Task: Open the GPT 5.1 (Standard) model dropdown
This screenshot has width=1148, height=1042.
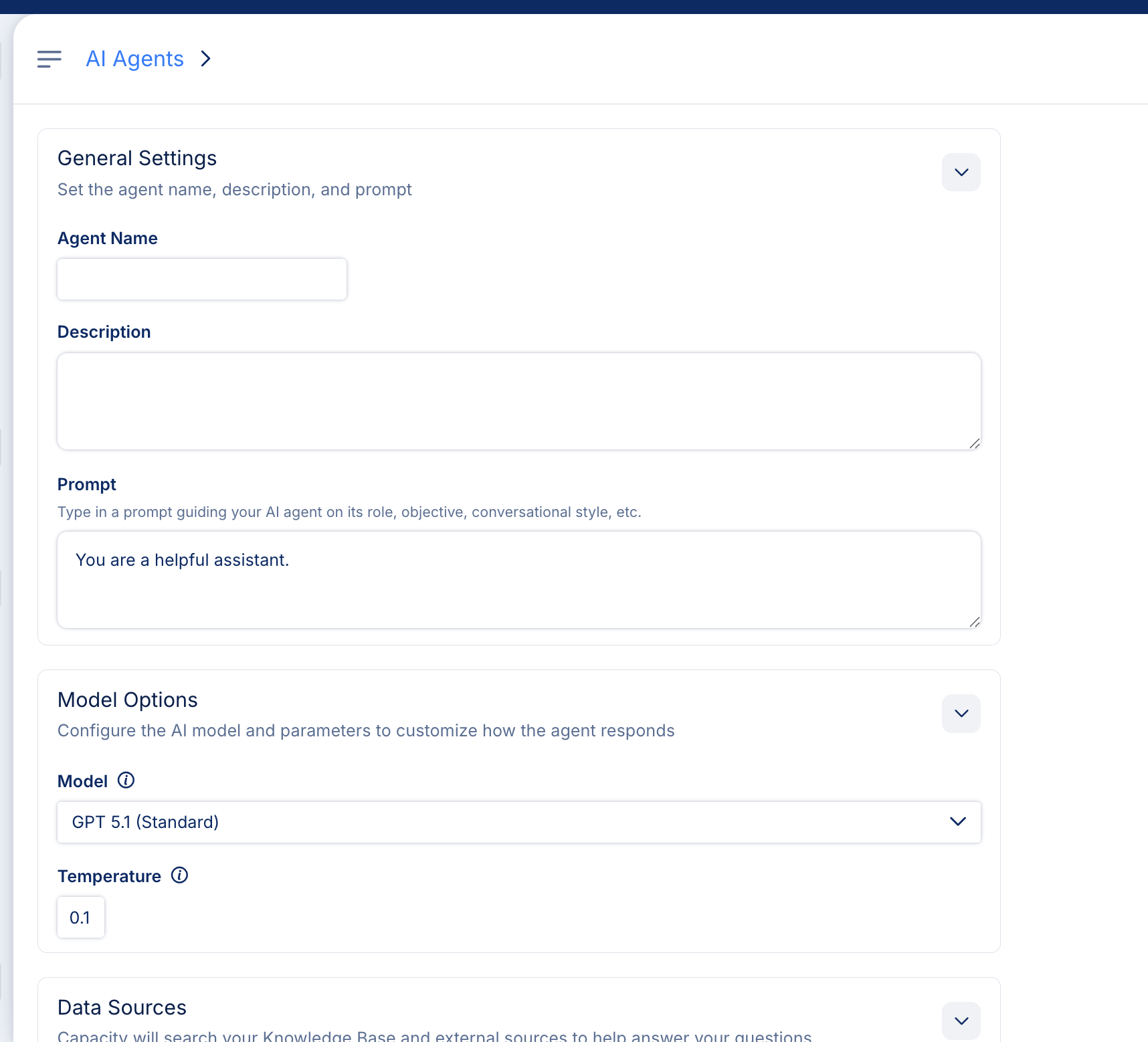Action: (x=518, y=822)
